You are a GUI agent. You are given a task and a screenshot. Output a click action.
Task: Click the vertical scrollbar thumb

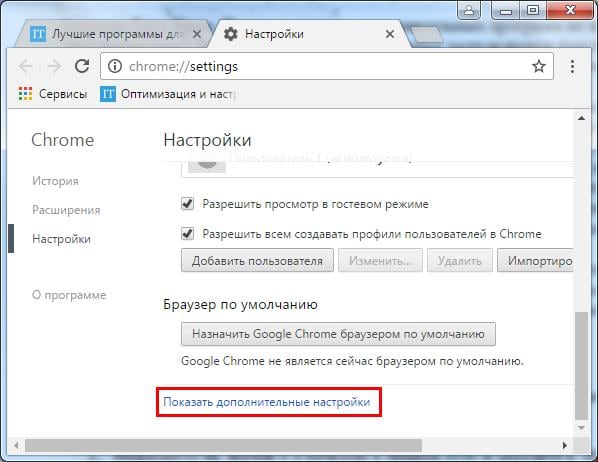[x=581, y=365]
